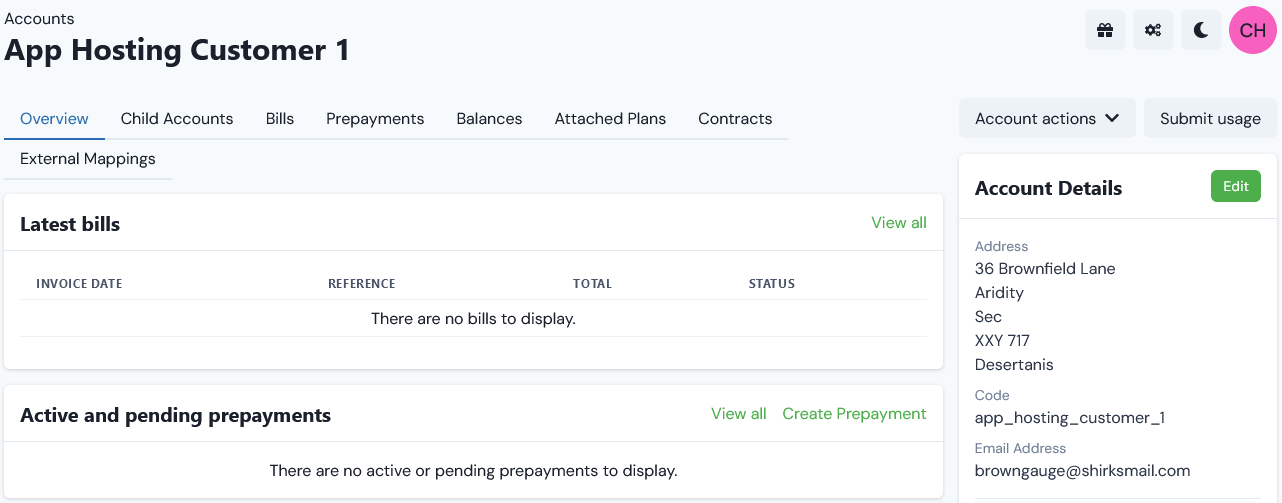Image resolution: width=1282 pixels, height=503 pixels.
Task: Open the CH user avatar
Action: (x=1253, y=30)
